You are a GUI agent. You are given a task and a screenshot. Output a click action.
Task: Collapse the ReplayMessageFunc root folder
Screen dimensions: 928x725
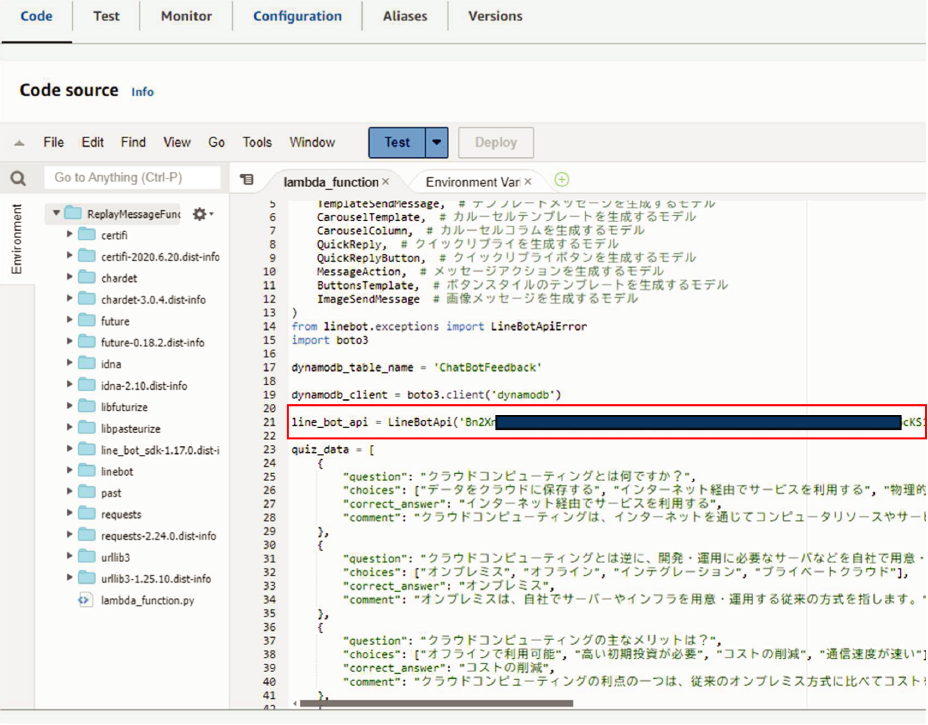tap(57, 214)
